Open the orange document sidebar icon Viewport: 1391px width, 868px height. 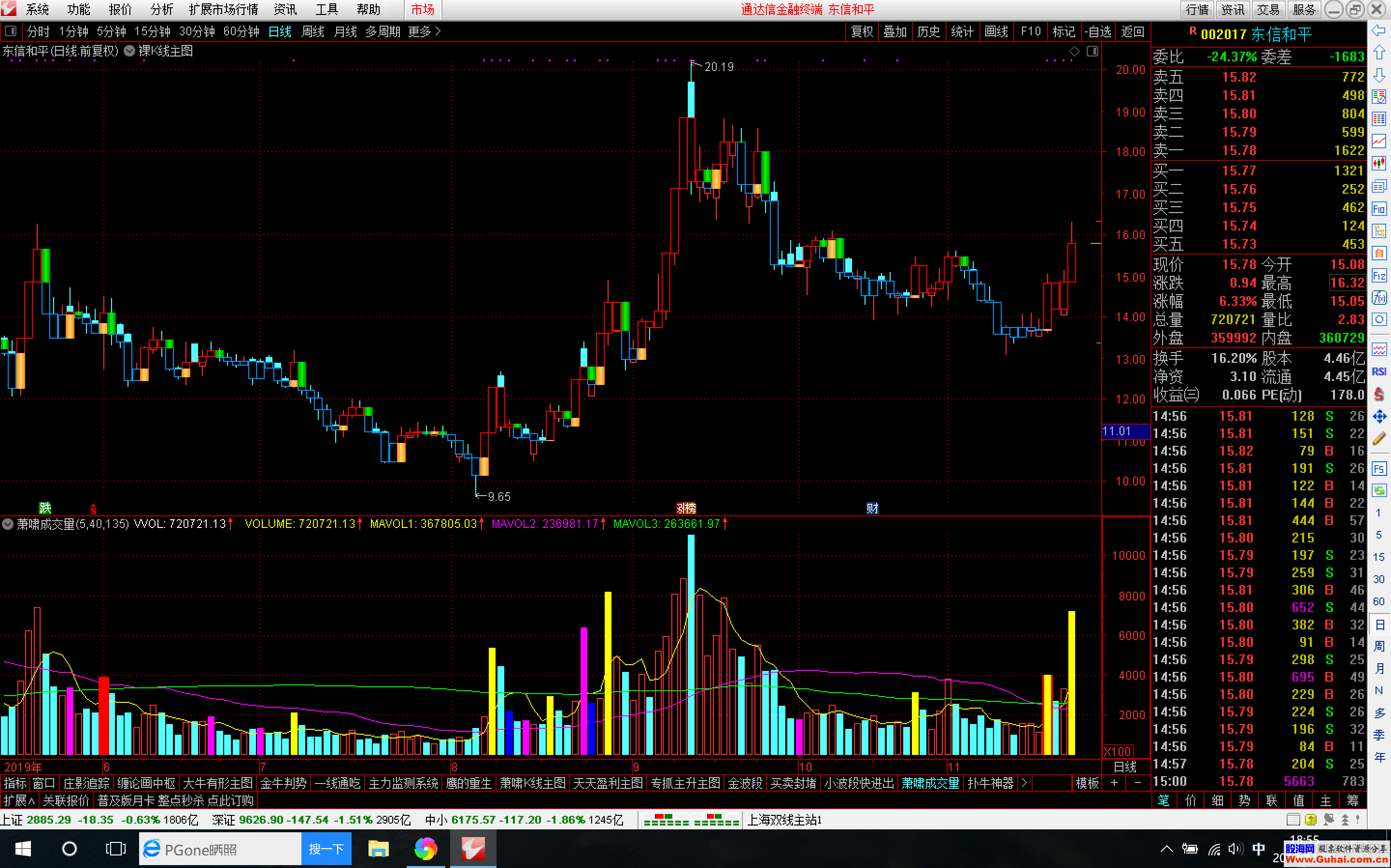tap(1379, 253)
